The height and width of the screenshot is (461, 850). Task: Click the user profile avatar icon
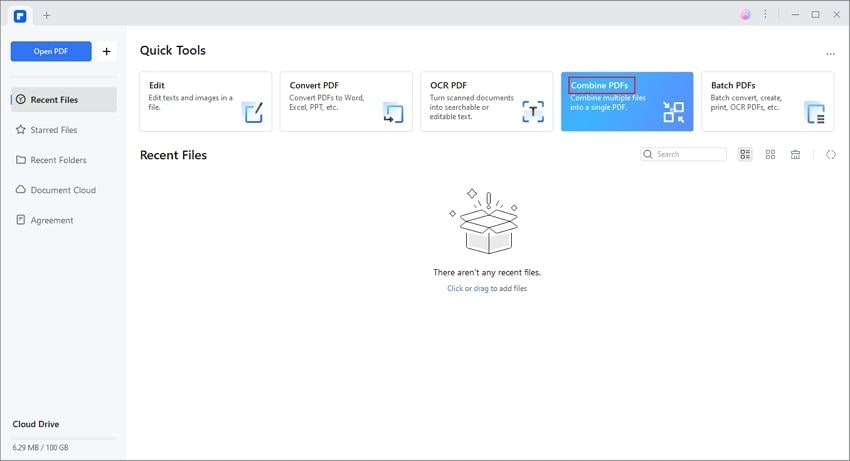pyautogui.click(x=746, y=15)
